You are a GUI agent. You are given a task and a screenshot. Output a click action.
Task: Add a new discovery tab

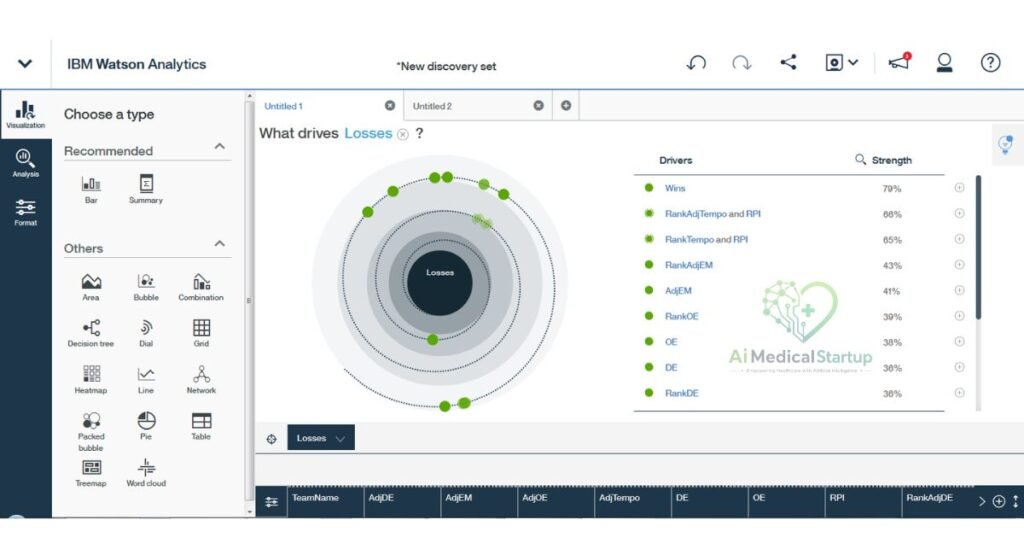(x=566, y=105)
